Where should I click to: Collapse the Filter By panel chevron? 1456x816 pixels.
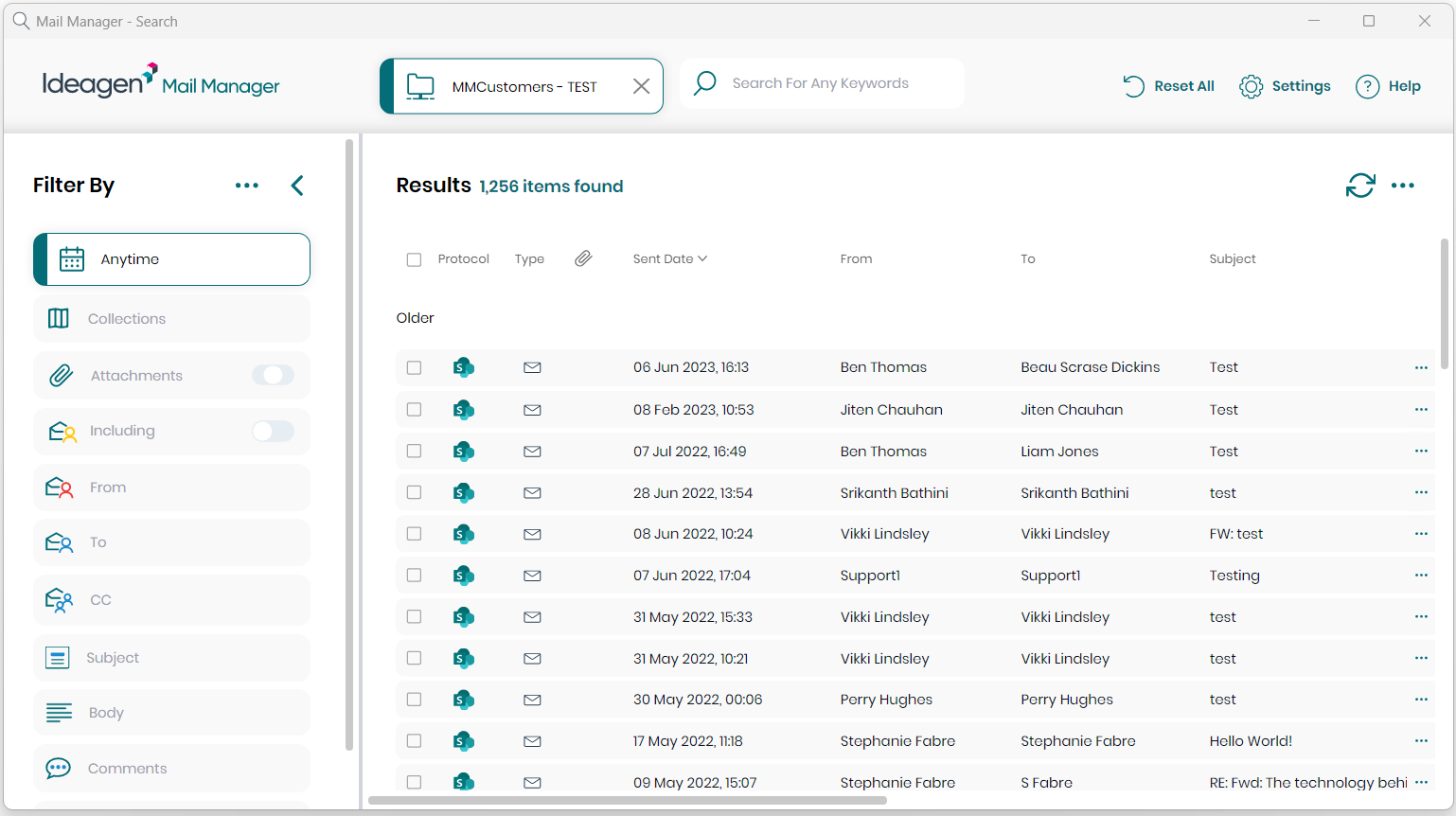297,186
